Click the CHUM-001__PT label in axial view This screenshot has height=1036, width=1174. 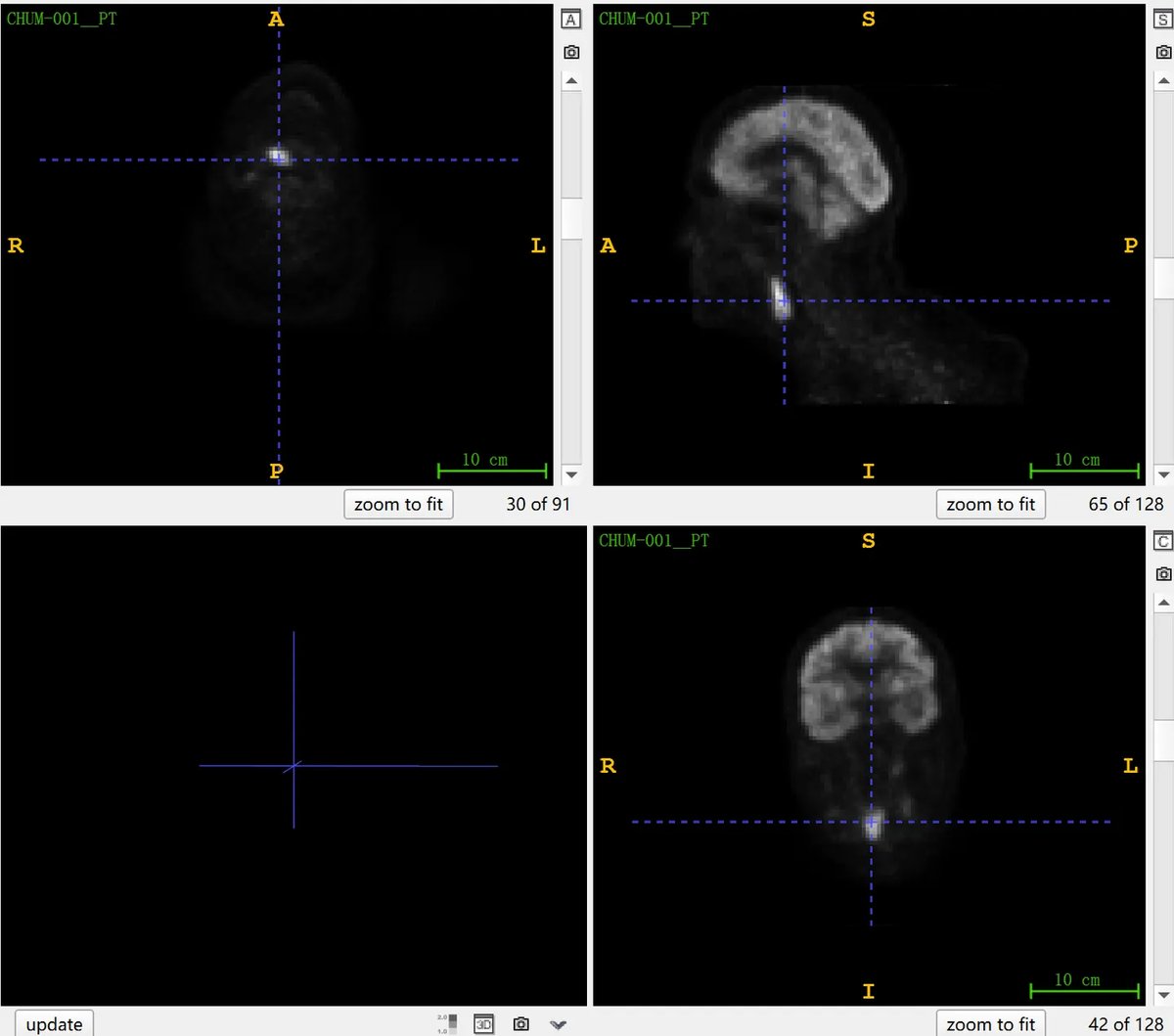pyautogui.click(x=62, y=19)
